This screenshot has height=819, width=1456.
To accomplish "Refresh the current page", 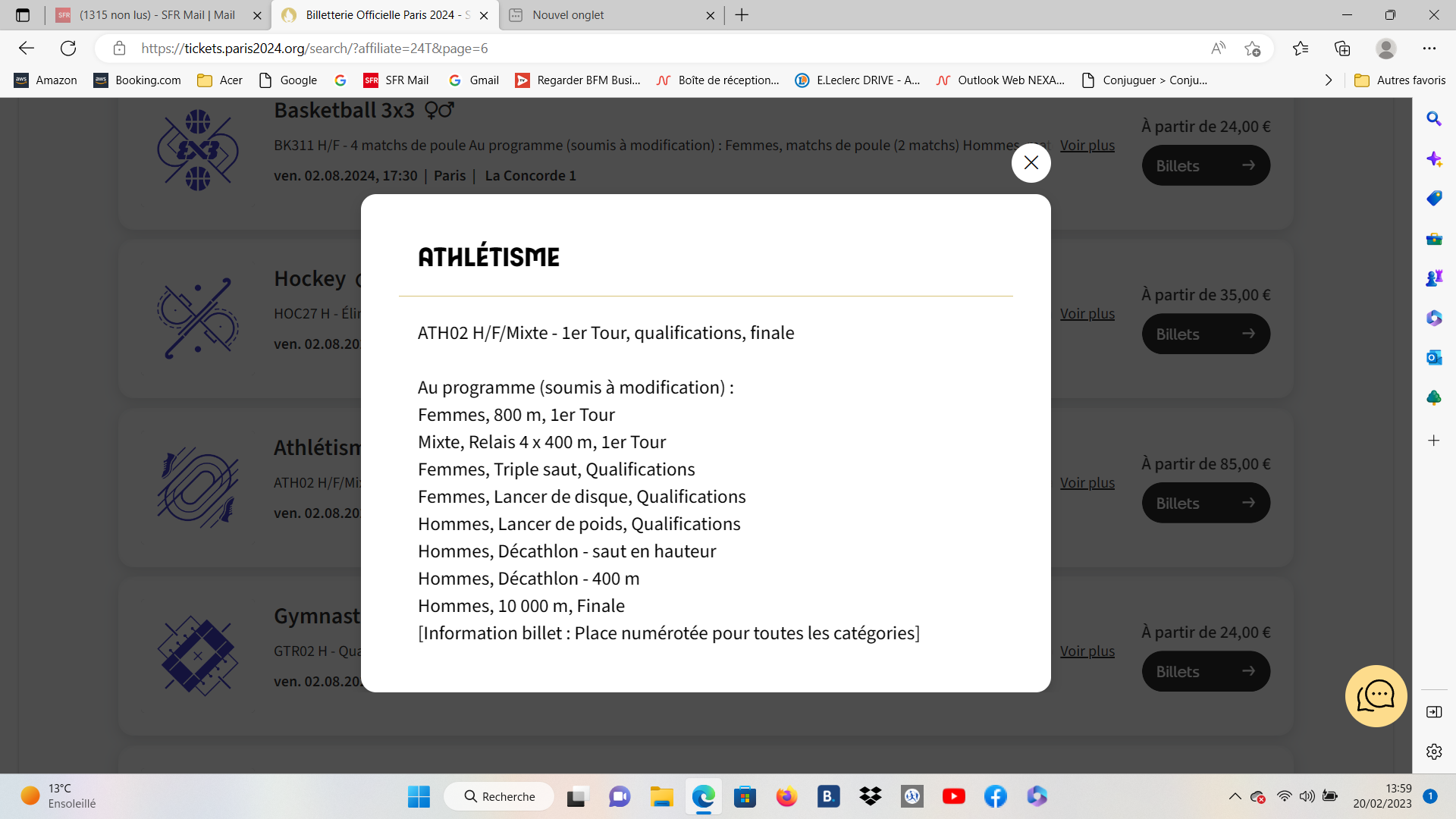I will (68, 49).
